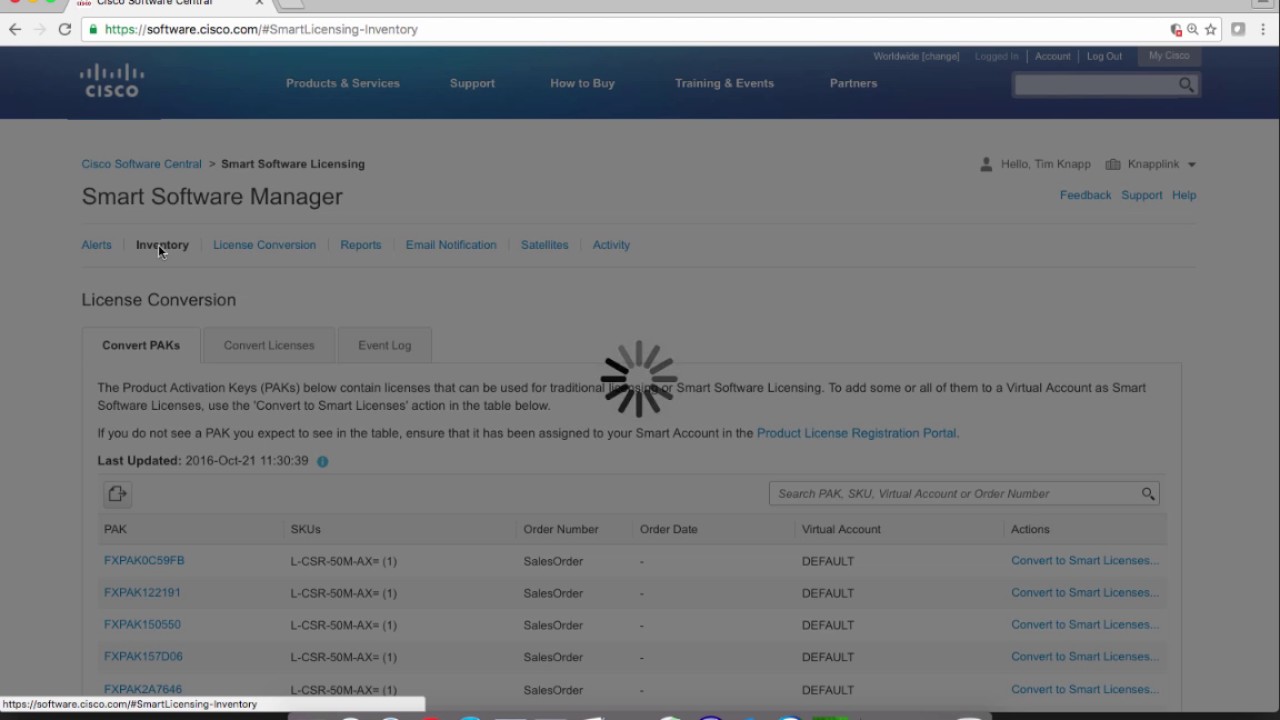Go to the Alerts section

tap(97, 245)
